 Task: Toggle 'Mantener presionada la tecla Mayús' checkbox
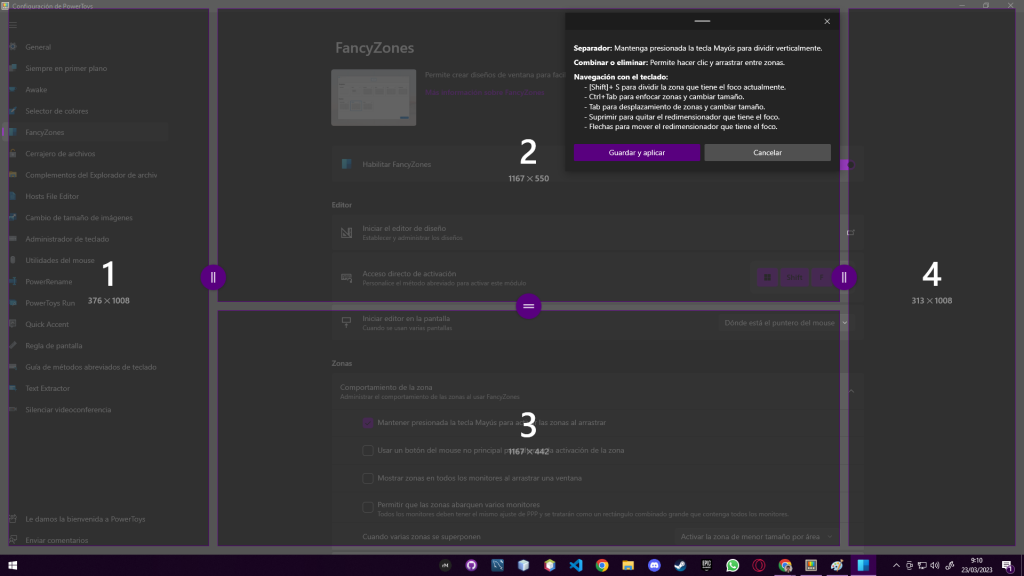click(x=368, y=423)
